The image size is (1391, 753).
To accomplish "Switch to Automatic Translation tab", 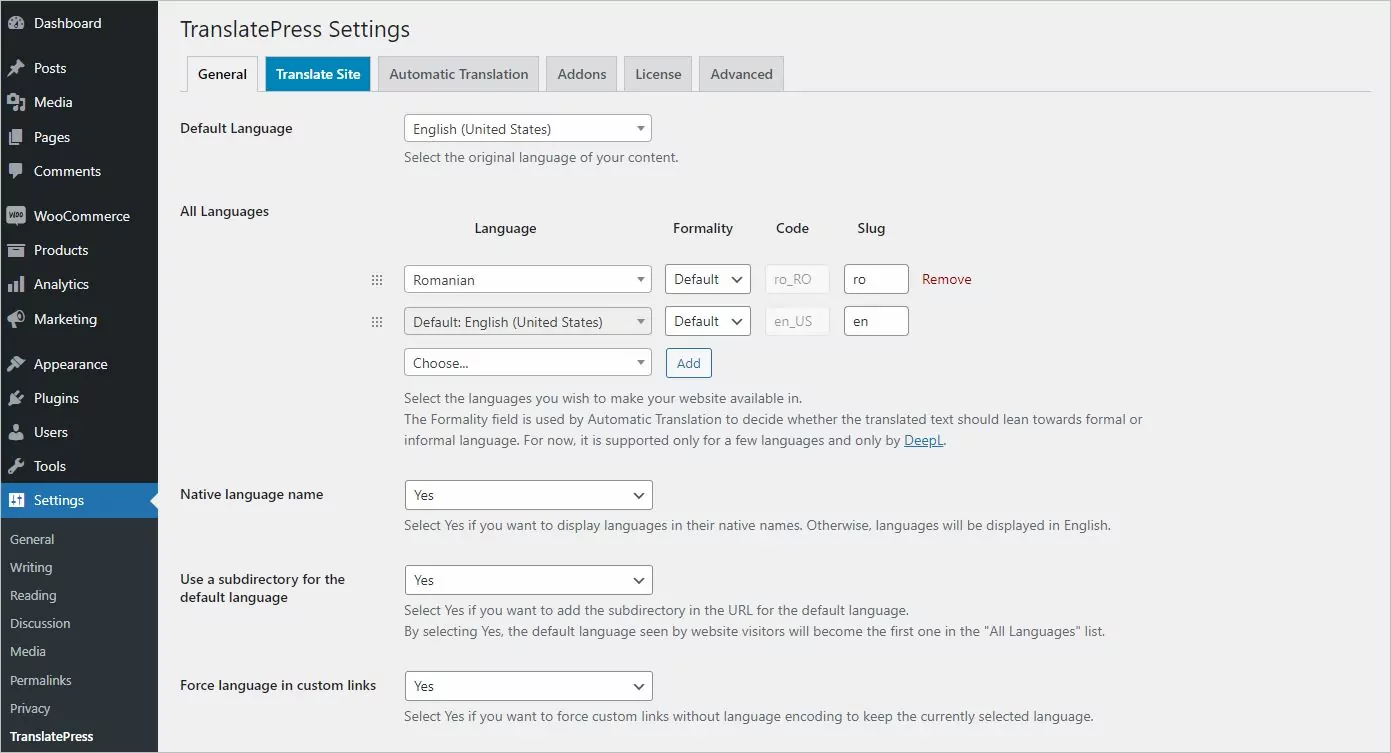I will (x=459, y=74).
